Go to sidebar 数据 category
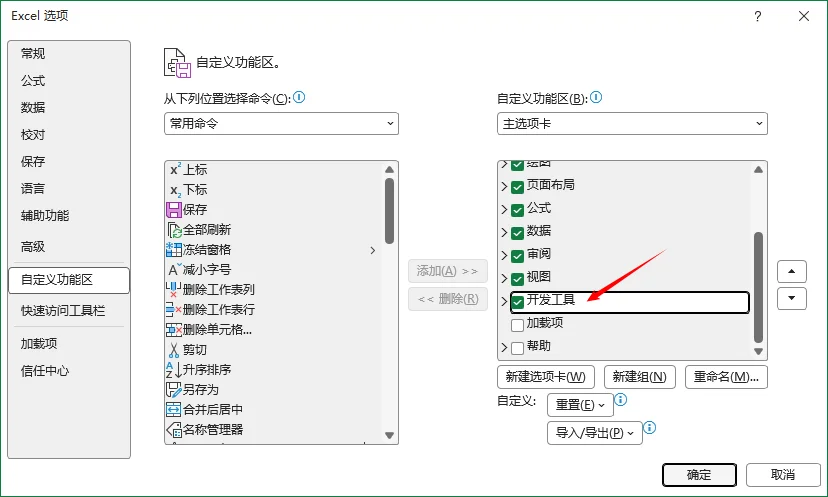The width and height of the screenshot is (828, 497). click(33, 108)
